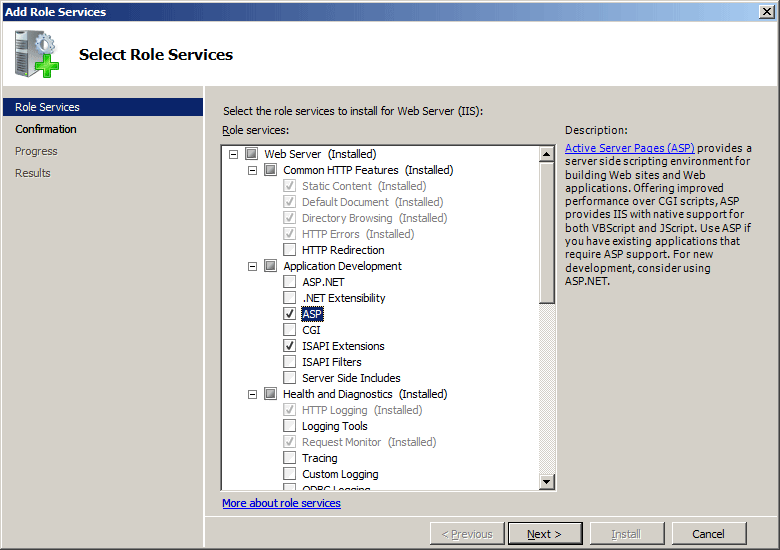Enable the ASP.NET checkbox
780x550 pixels.
(x=290, y=282)
